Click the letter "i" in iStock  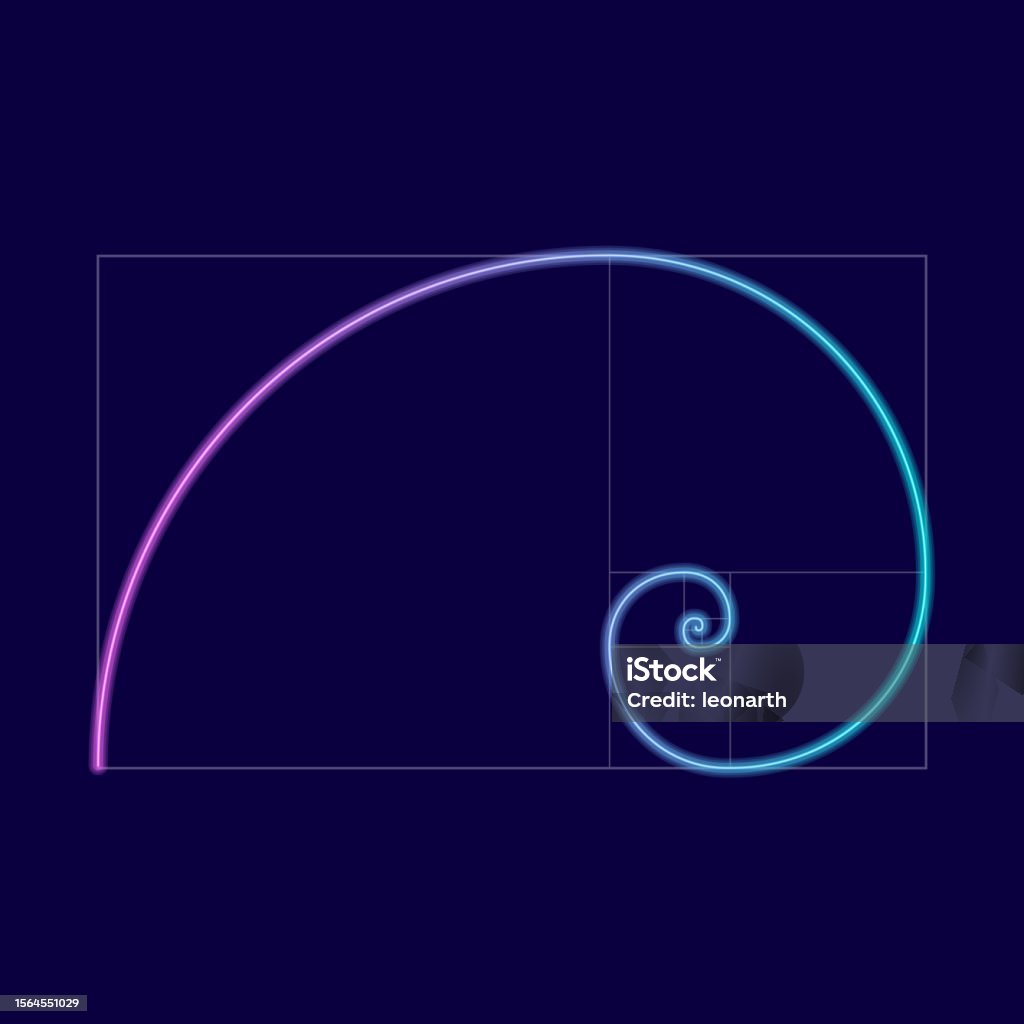[x=630, y=670]
